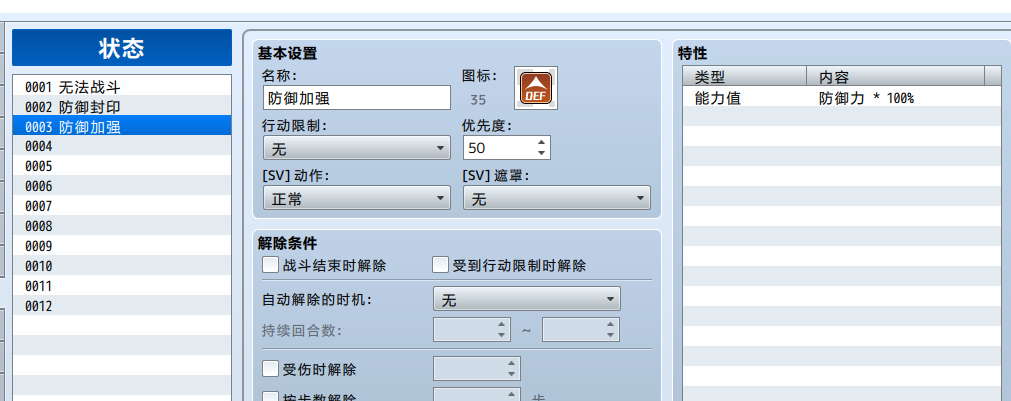Click the 受伤时解除 percentage spin box
The height and width of the screenshot is (401, 1011).
pyautogui.click(x=476, y=369)
